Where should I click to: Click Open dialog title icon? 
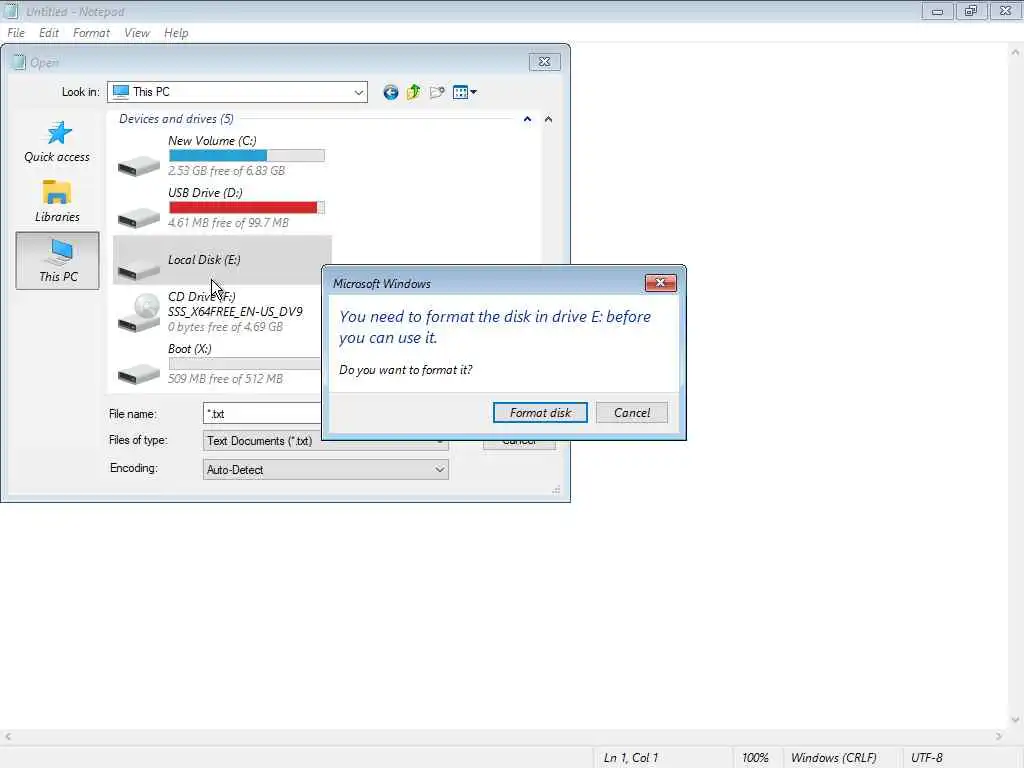(19, 62)
